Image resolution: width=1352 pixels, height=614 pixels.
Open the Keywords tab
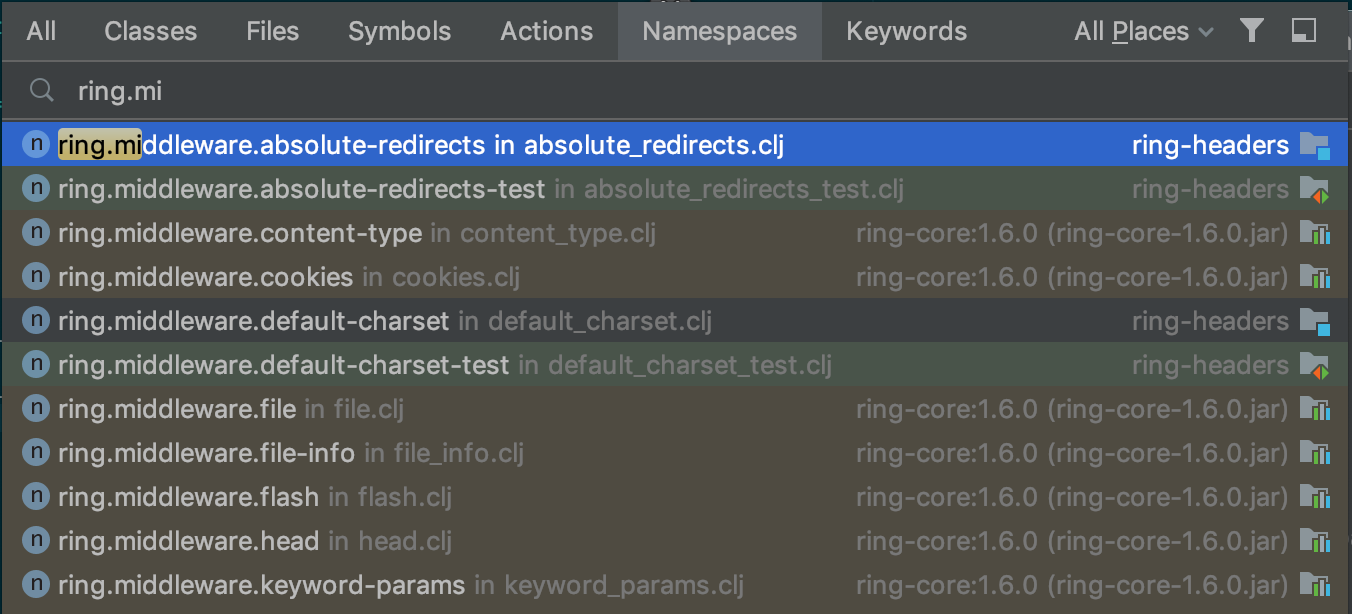(906, 31)
